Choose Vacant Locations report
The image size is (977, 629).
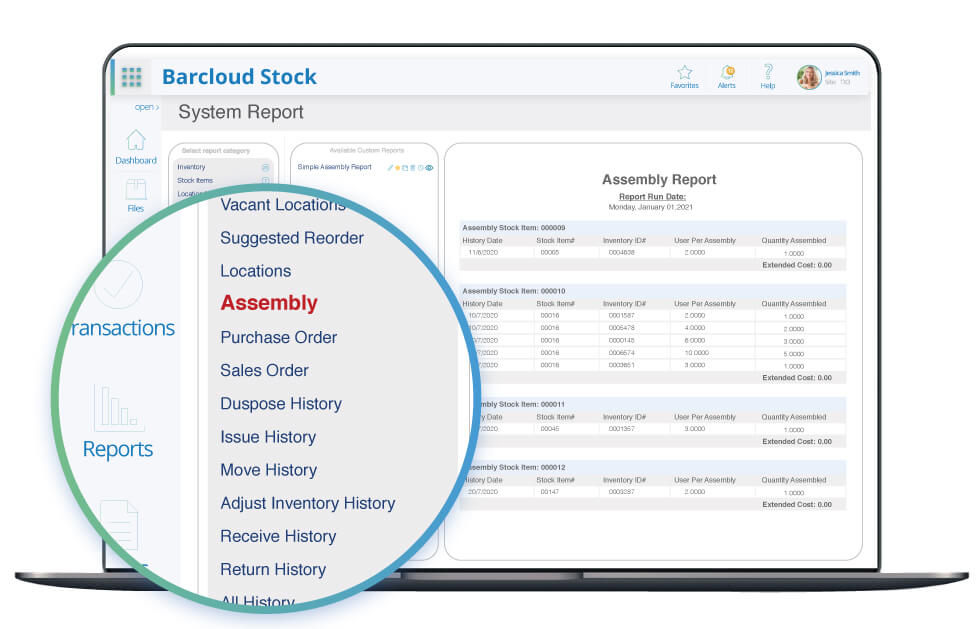[283, 205]
